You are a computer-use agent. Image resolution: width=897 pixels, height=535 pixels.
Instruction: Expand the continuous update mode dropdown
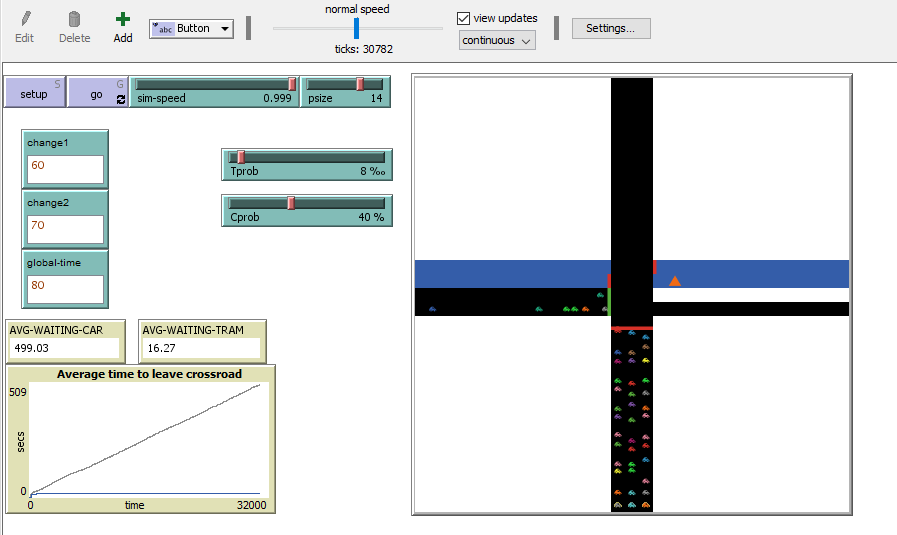497,40
